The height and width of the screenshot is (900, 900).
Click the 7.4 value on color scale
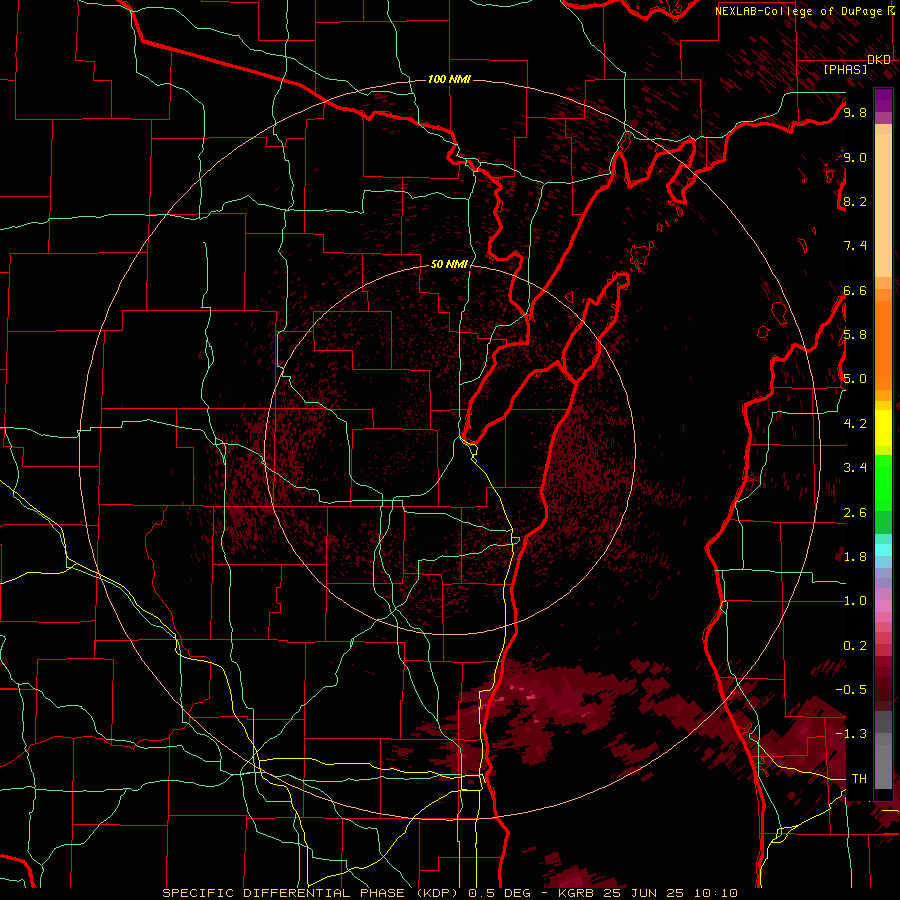(855, 246)
